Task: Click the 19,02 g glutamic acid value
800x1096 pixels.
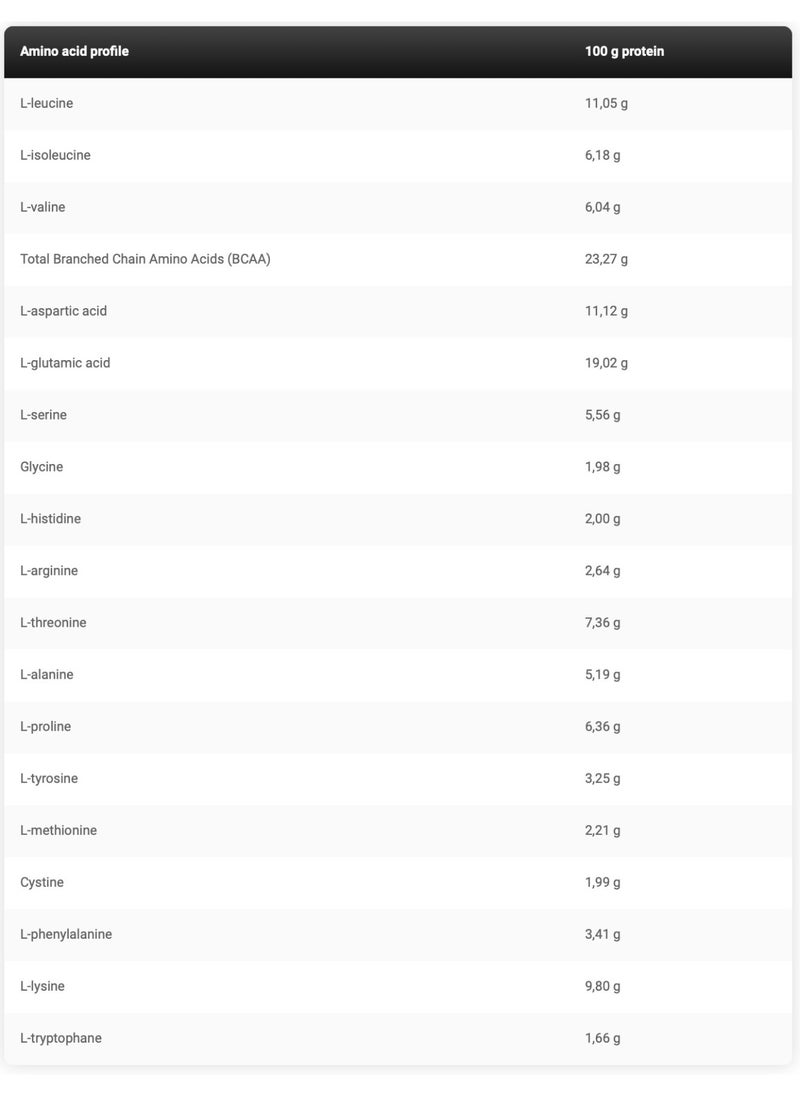Action: pos(606,363)
